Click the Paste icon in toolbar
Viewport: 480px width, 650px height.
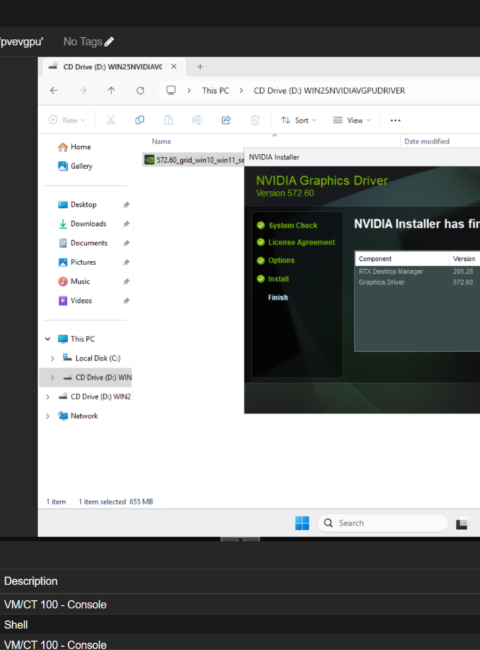coord(168,120)
